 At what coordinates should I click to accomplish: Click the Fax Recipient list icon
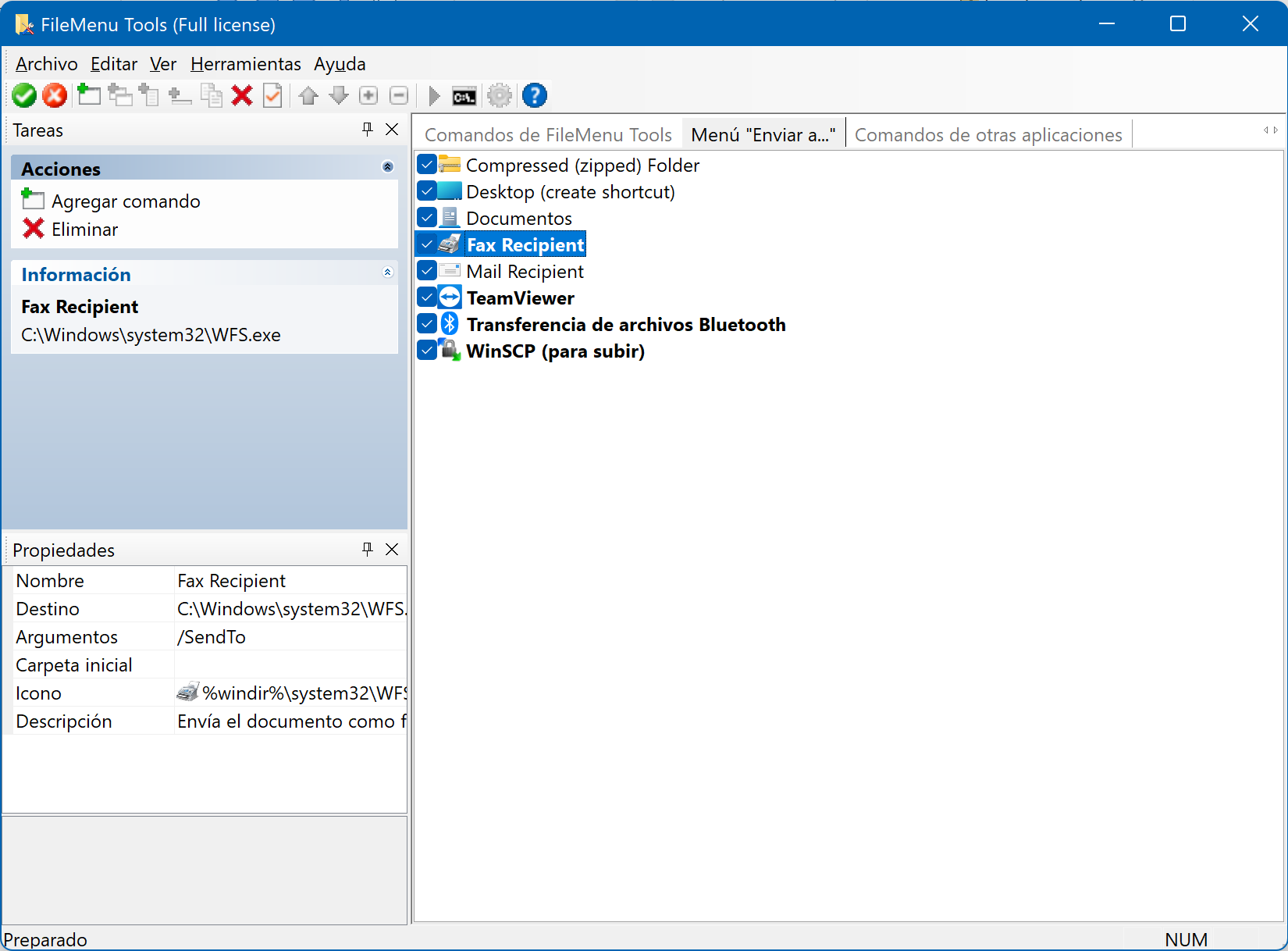pyautogui.click(x=450, y=244)
